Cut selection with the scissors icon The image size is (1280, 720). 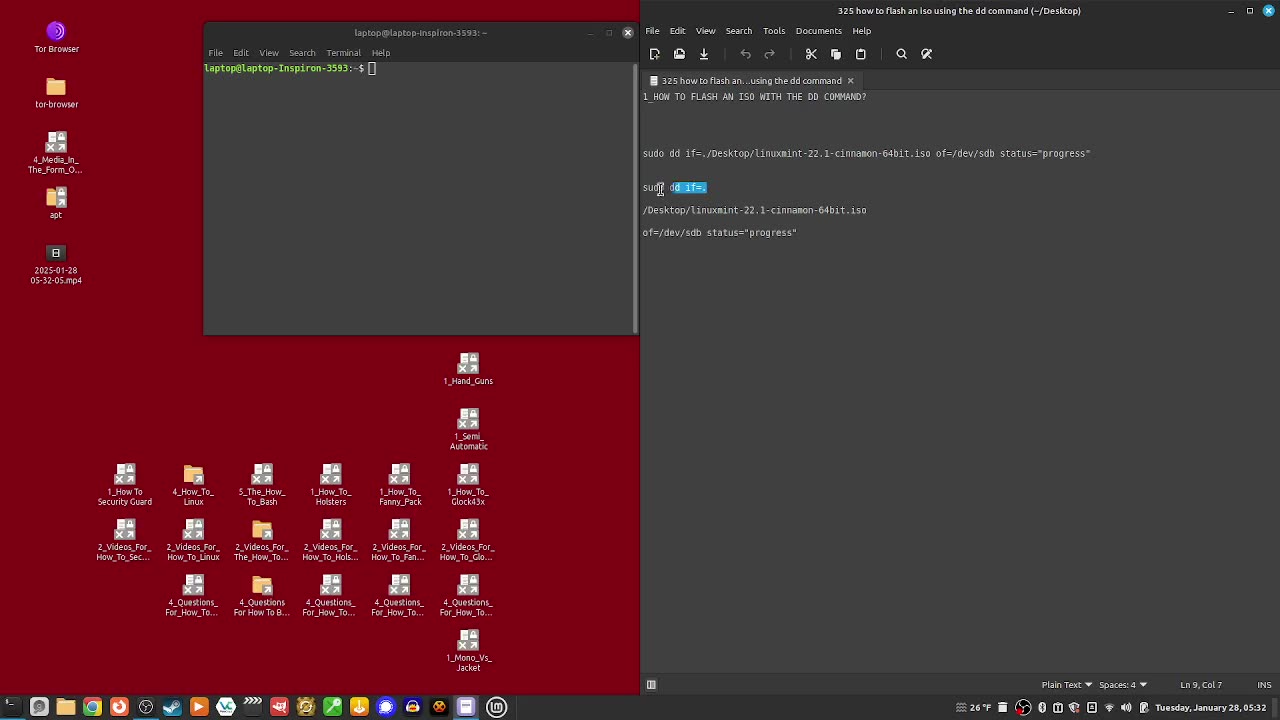(x=811, y=54)
